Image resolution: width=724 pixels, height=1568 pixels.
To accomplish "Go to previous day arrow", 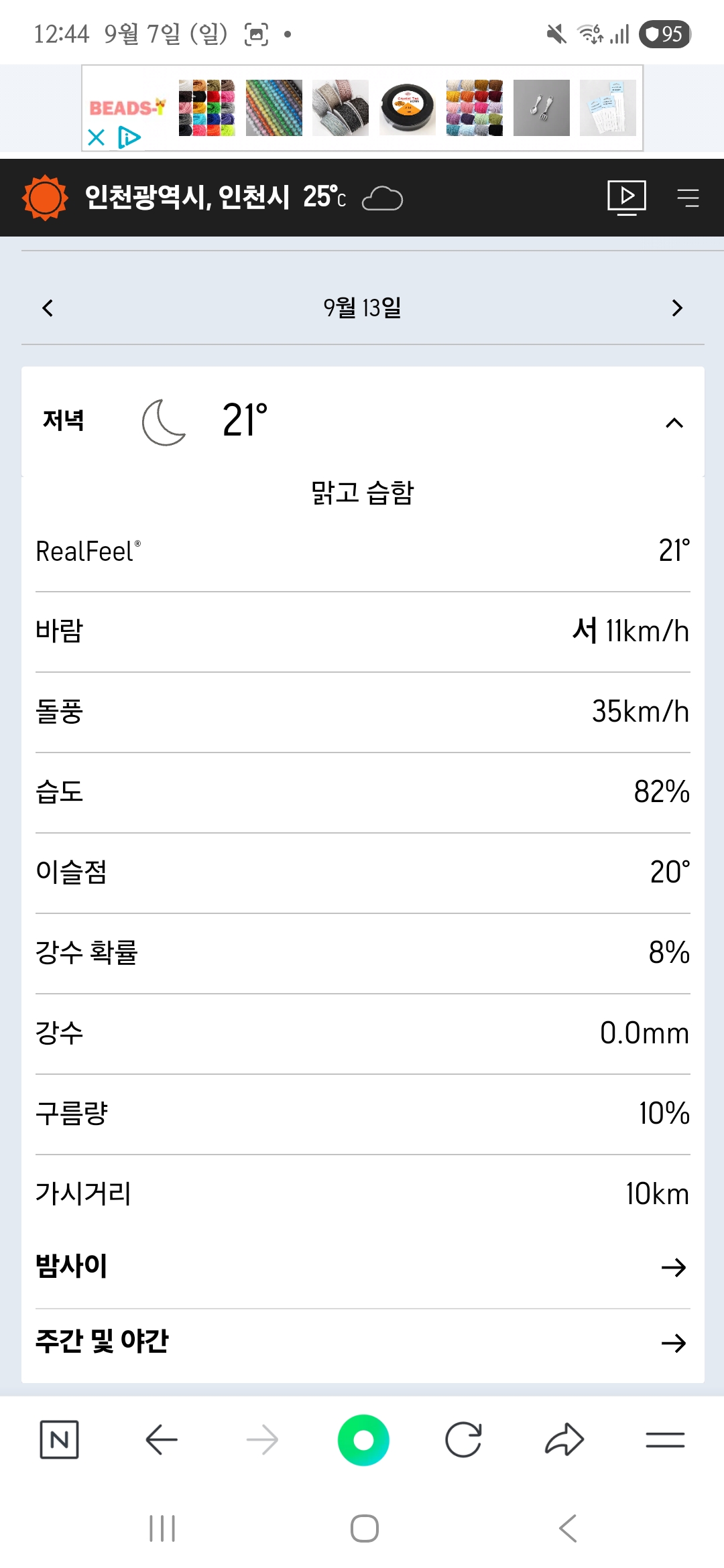I will pos(48,308).
